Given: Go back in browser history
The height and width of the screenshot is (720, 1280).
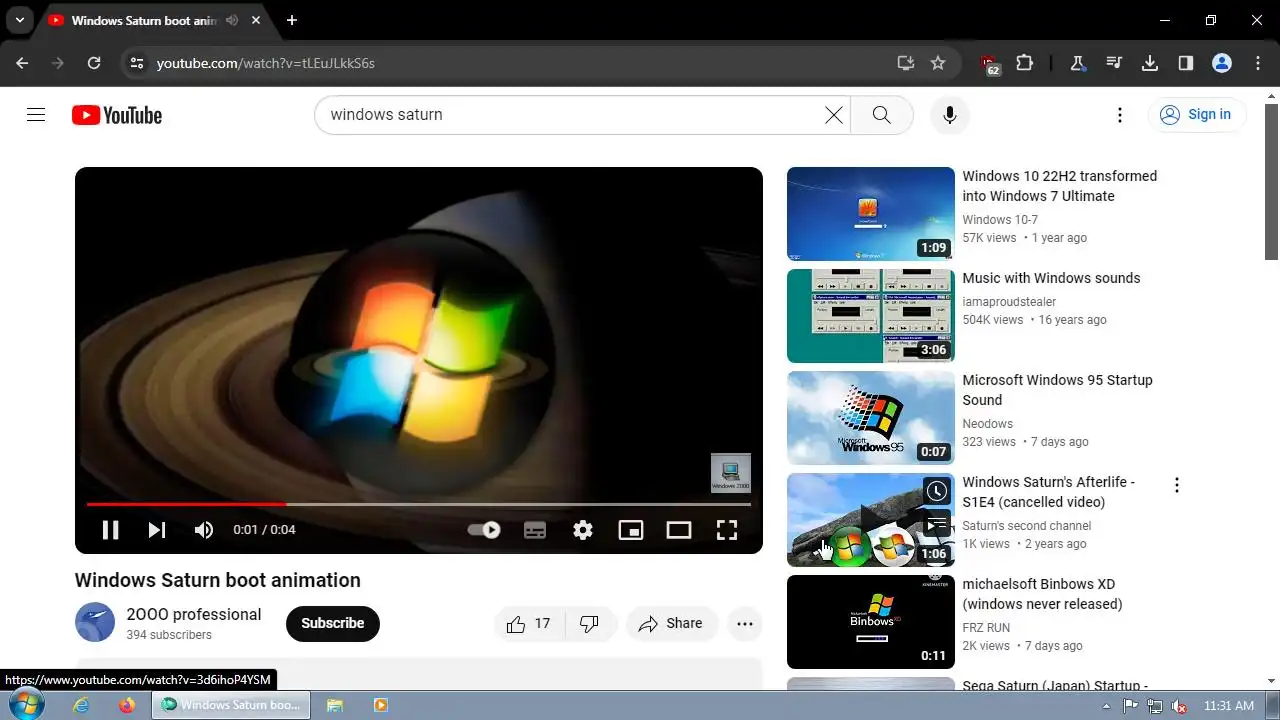Looking at the screenshot, I should point(22,63).
